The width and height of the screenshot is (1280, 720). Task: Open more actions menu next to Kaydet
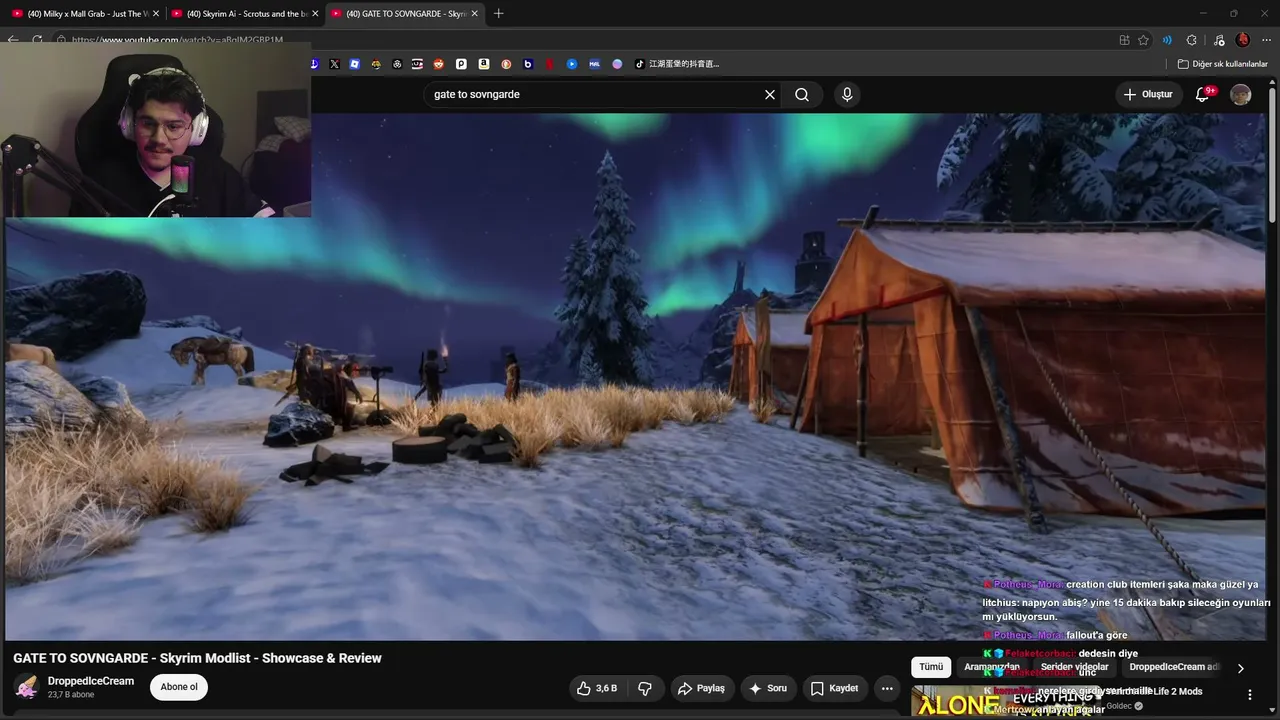[x=887, y=688]
